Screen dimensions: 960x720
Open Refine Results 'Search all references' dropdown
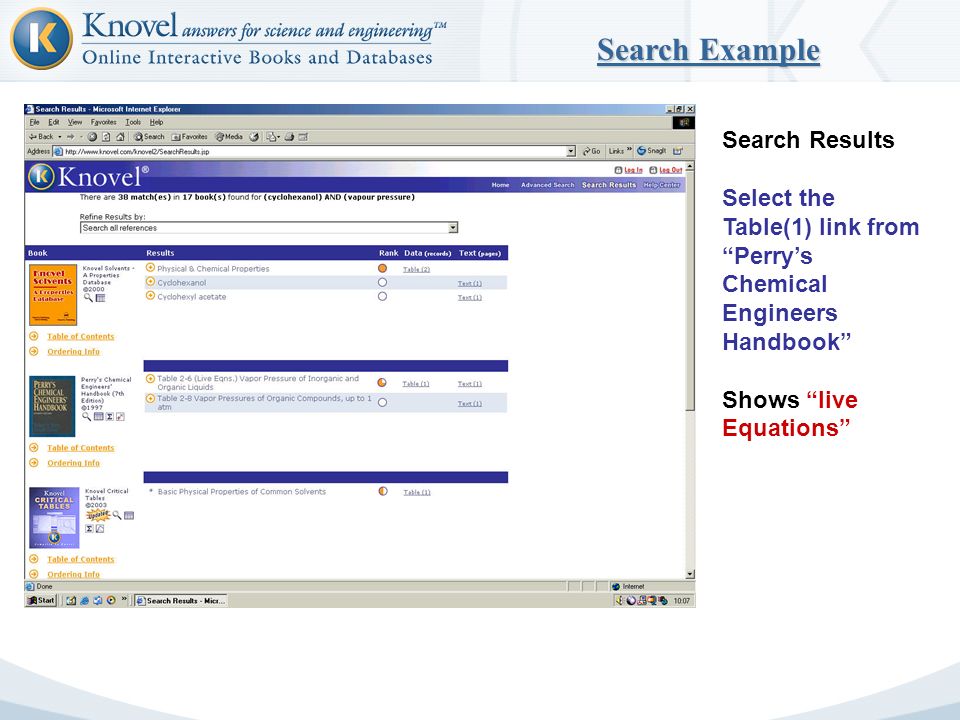(x=453, y=228)
